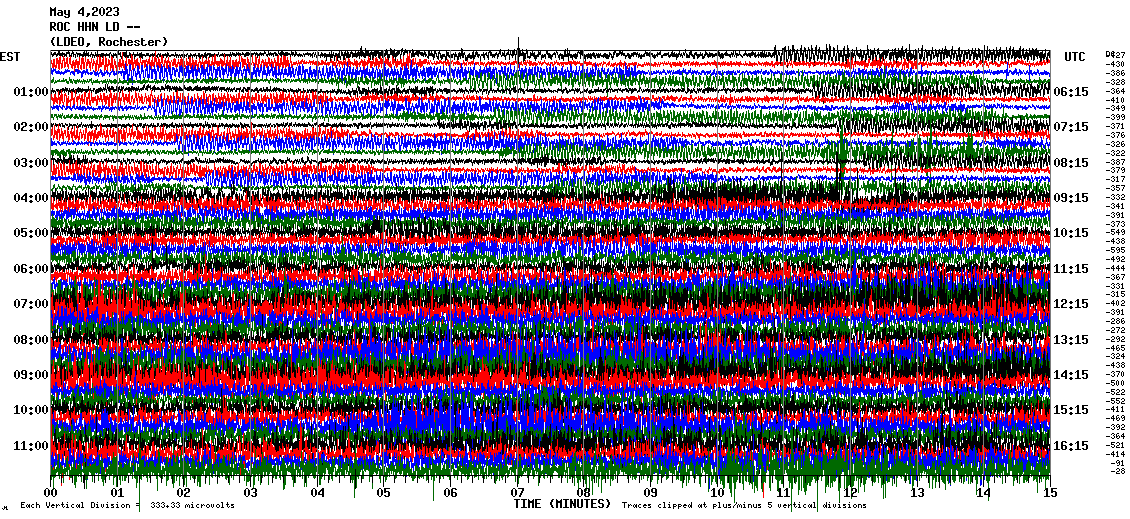Click the EST timezone label
The width and height of the screenshot is (1130, 519).
click(x=10, y=57)
